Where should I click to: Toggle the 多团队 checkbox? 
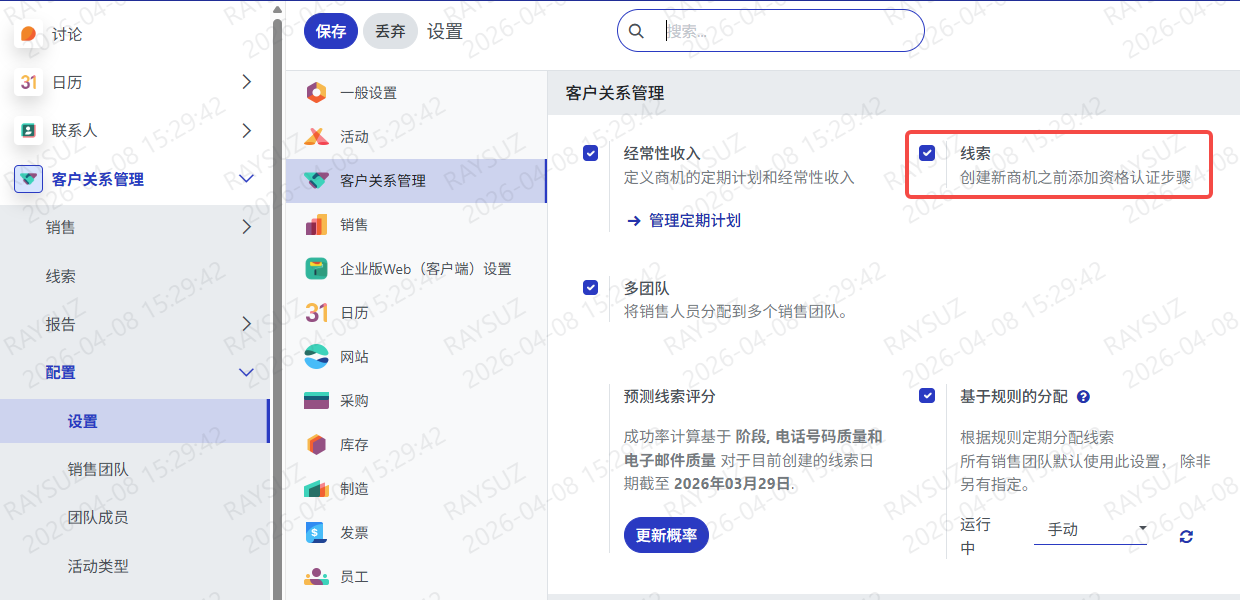(x=590, y=287)
